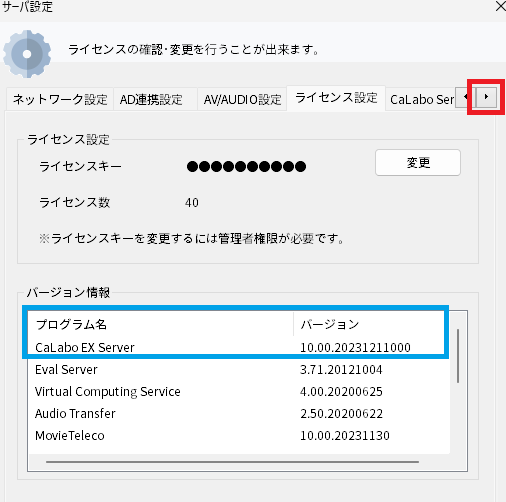Select the Audio Transfer row

(x=239, y=413)
